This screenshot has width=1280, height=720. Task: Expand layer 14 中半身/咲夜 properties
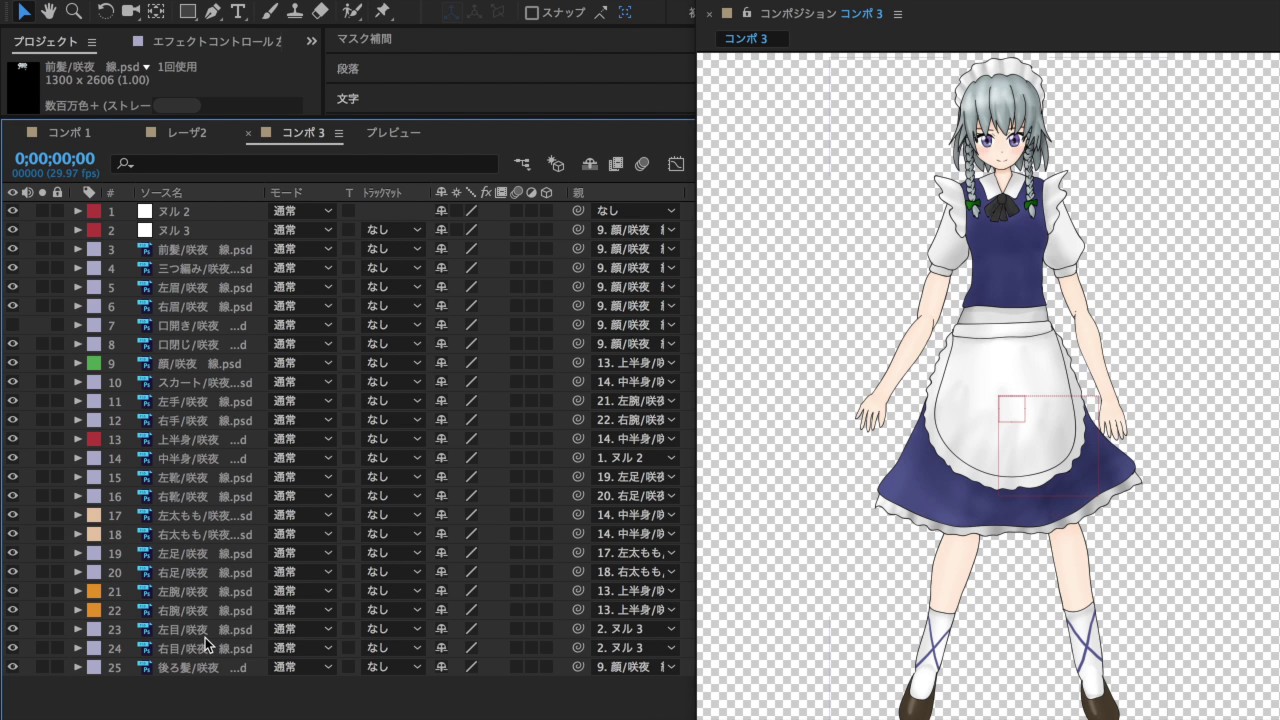point(77,458)
